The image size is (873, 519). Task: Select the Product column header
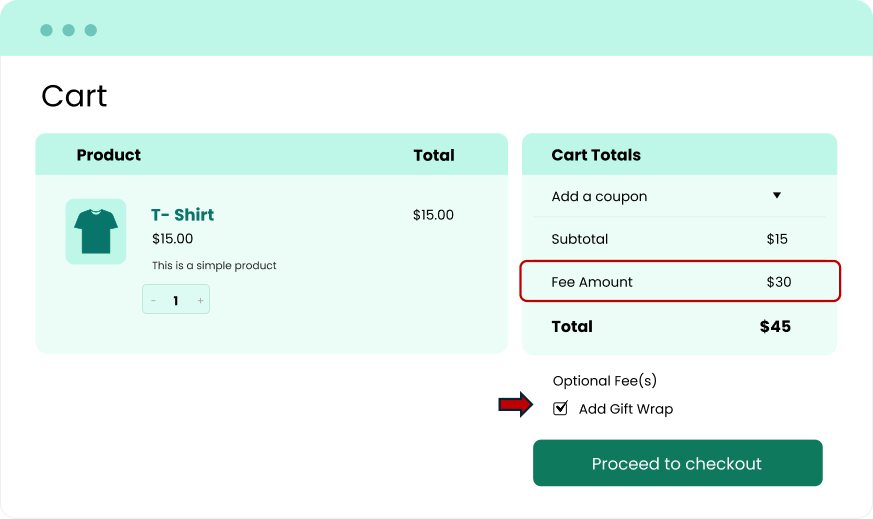pos(108,155)
